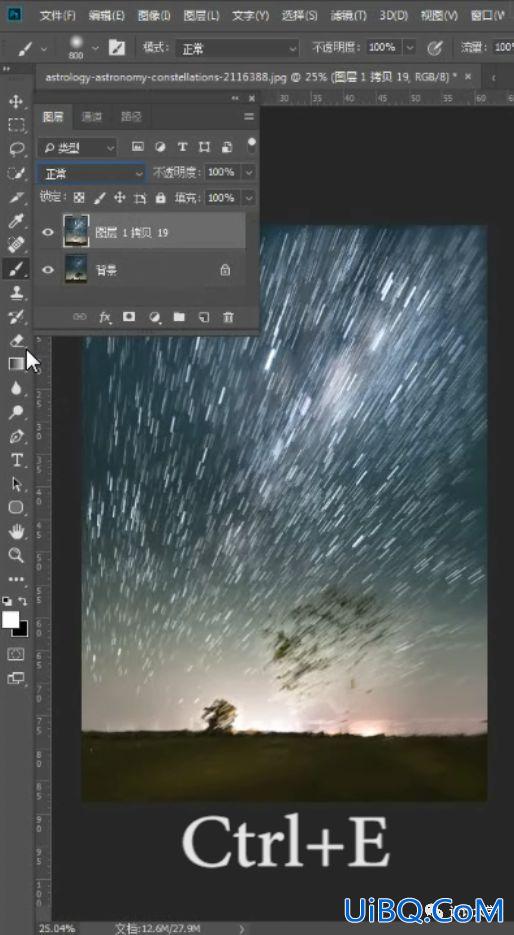
Task: Lock image pixels
Action: (x=100, y=197)
